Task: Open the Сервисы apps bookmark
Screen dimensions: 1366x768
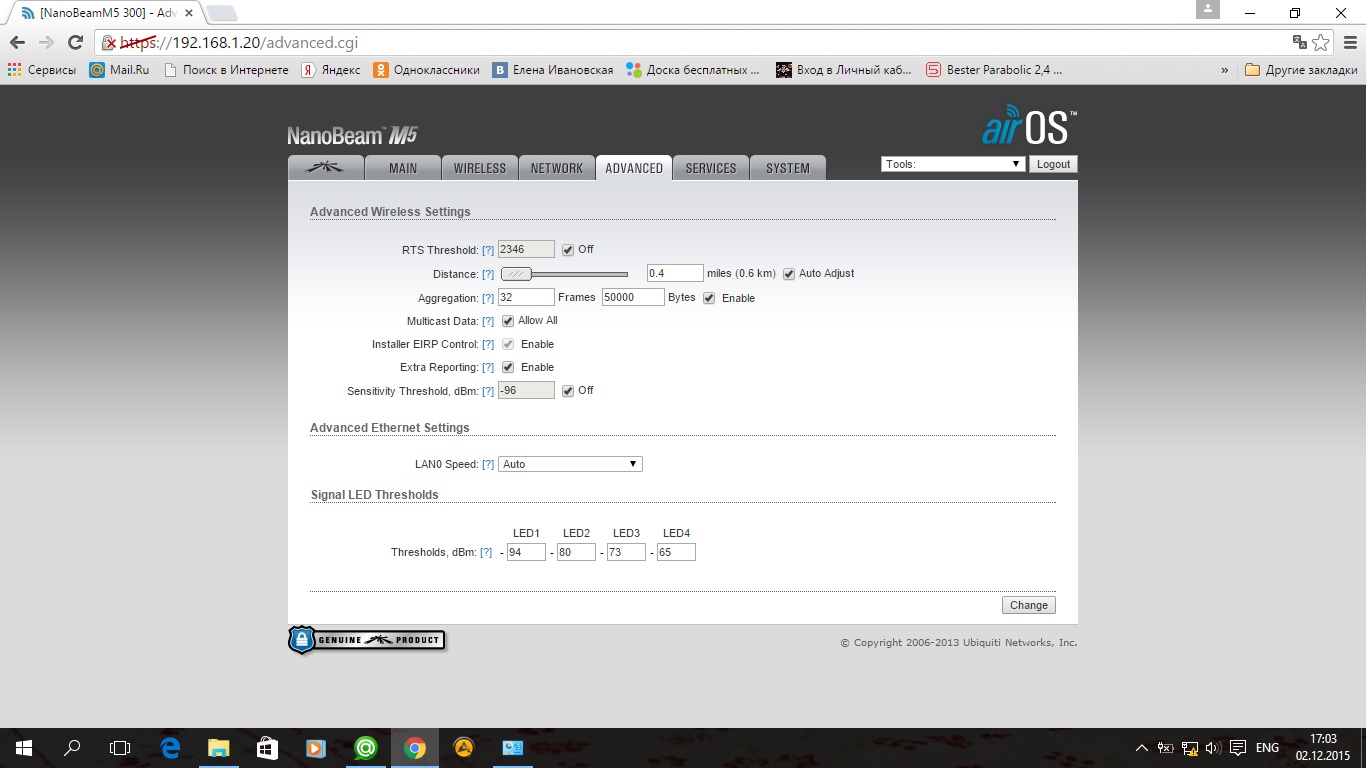Action: [x=42, y=70]
